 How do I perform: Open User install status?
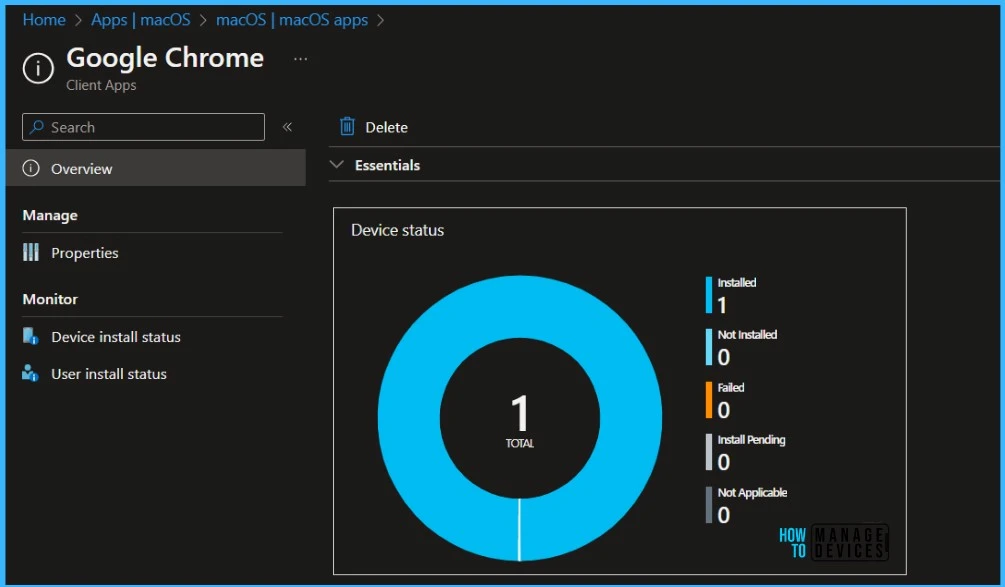coord(109,374)
